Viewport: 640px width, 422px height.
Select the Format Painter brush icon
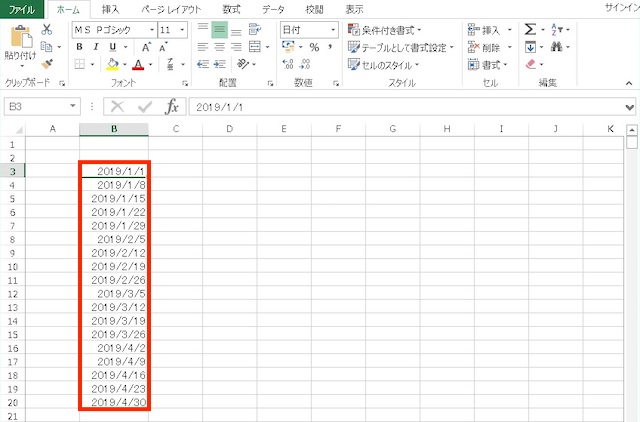47,64
